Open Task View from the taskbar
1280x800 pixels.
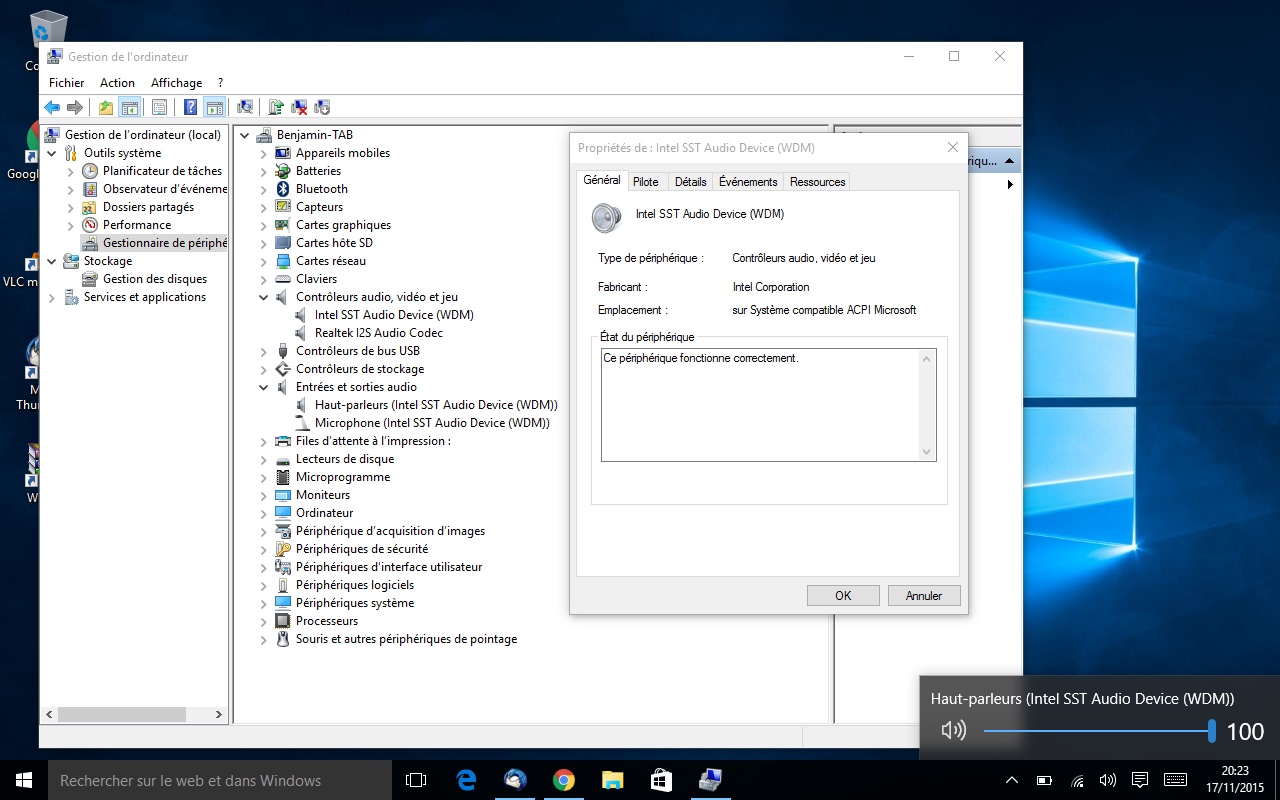416,780
